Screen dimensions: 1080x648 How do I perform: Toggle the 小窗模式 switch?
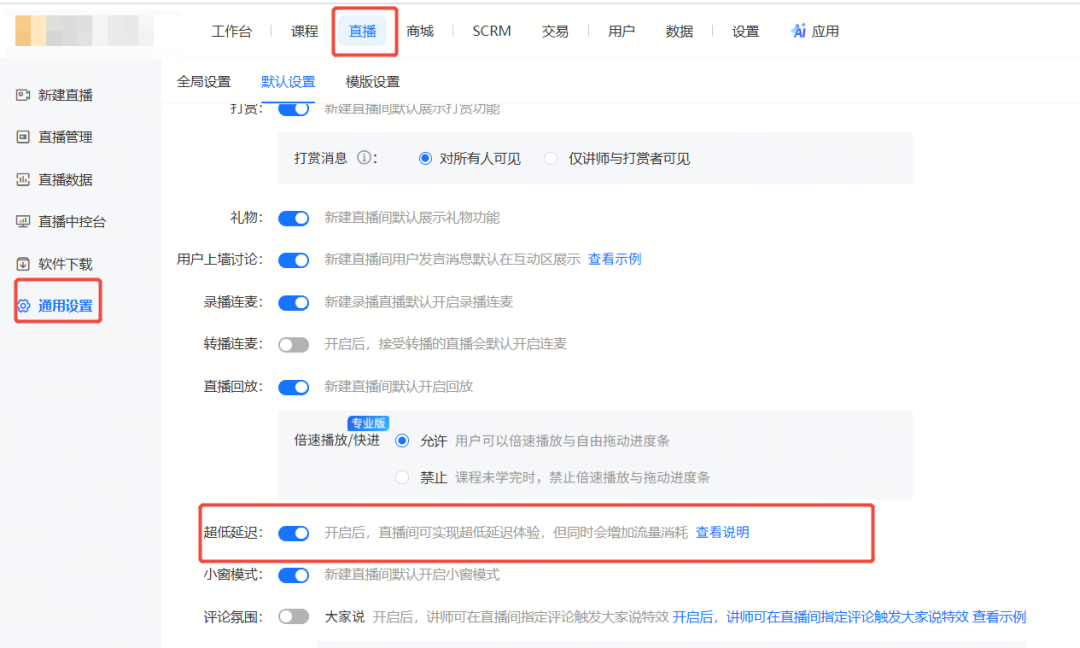point(293,575)
